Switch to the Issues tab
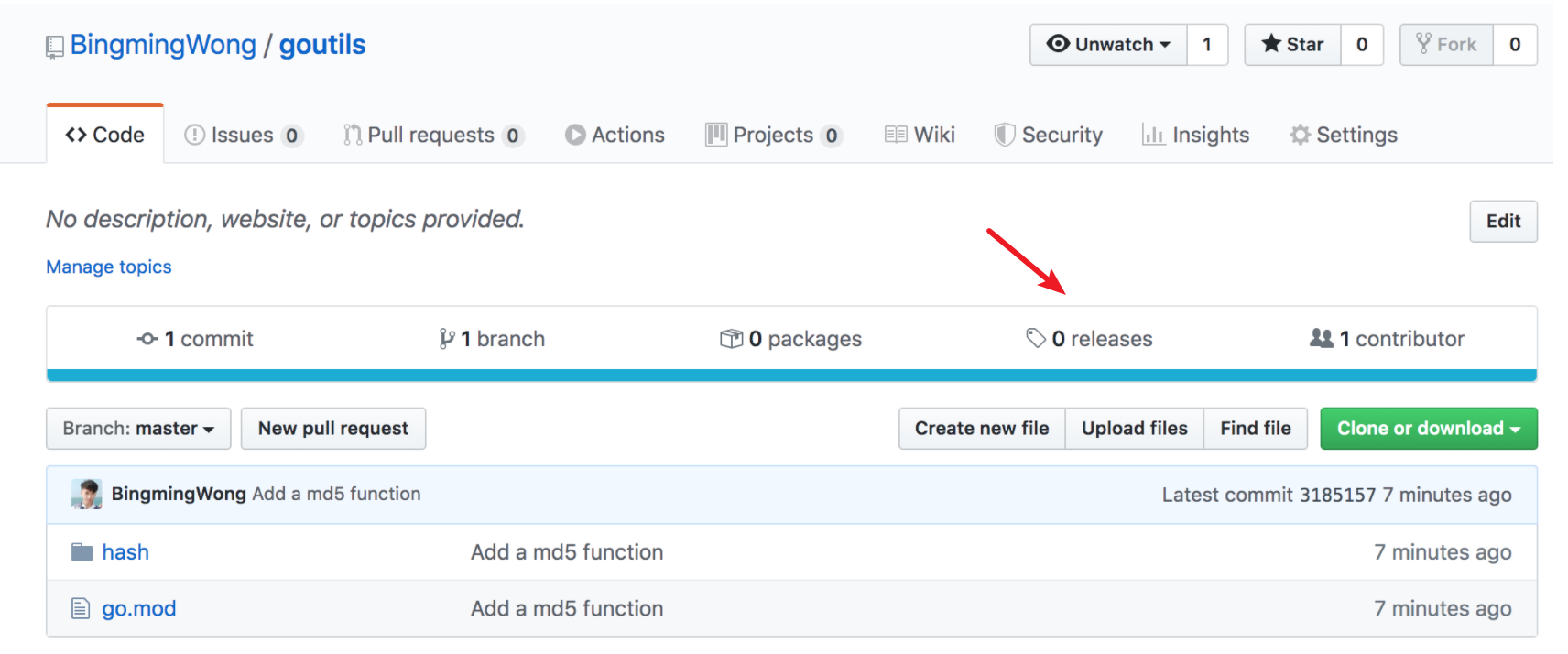The width and height of the screenshot is (1568, 654). coord(243,136)
